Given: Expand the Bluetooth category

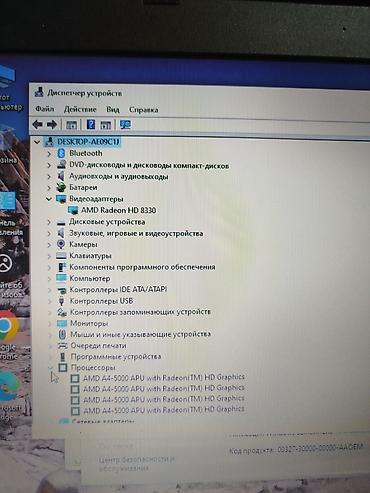Looking at the screenshot, I should (x=49, y=154).
